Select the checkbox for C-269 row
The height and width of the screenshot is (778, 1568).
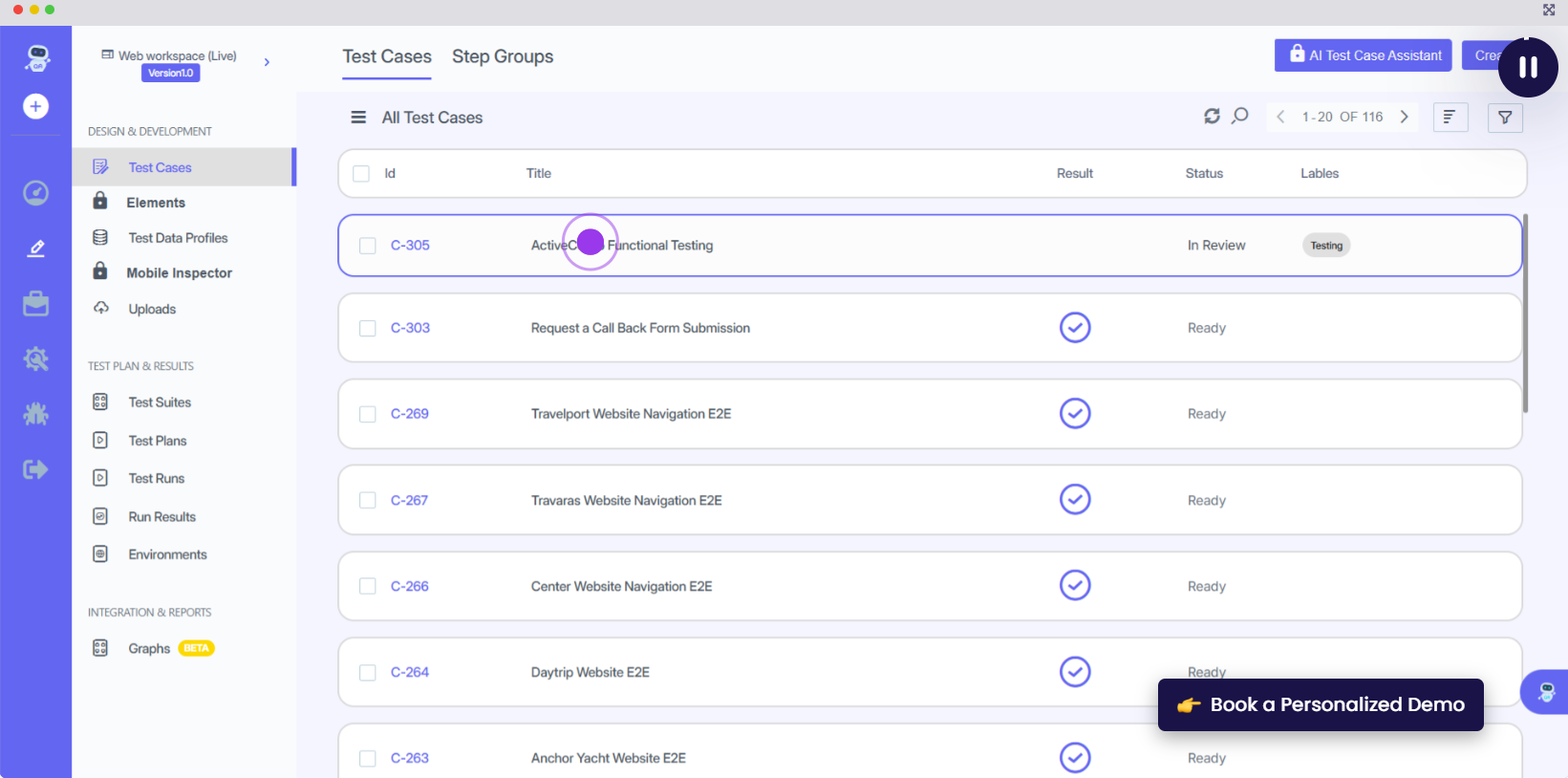click(x=368, y=414)
